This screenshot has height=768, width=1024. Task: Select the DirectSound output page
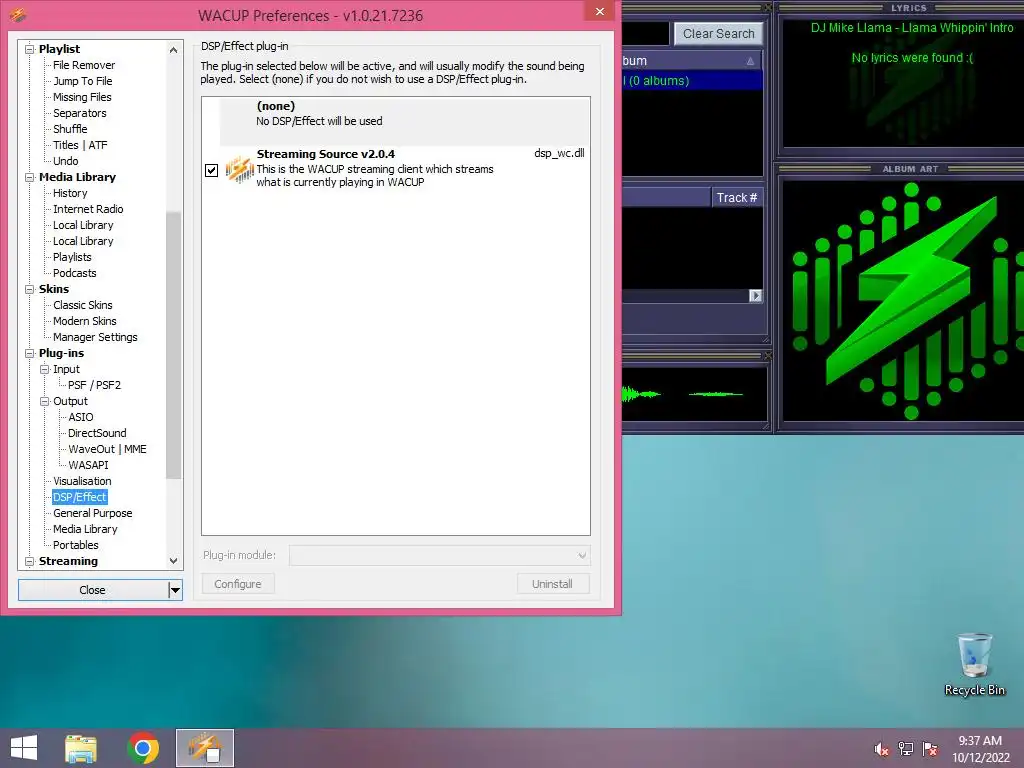point(97,433)
